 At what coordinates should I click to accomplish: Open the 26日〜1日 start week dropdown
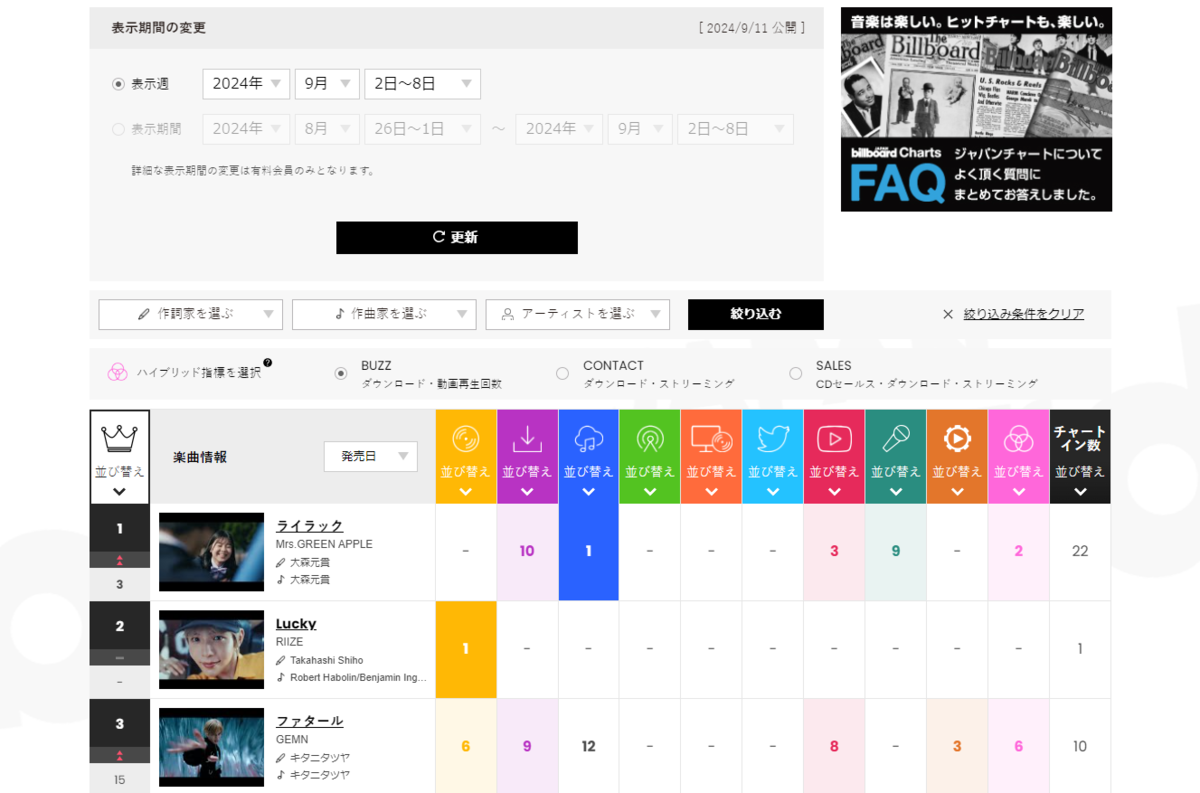pyautogui.click(x=422, y=129)
